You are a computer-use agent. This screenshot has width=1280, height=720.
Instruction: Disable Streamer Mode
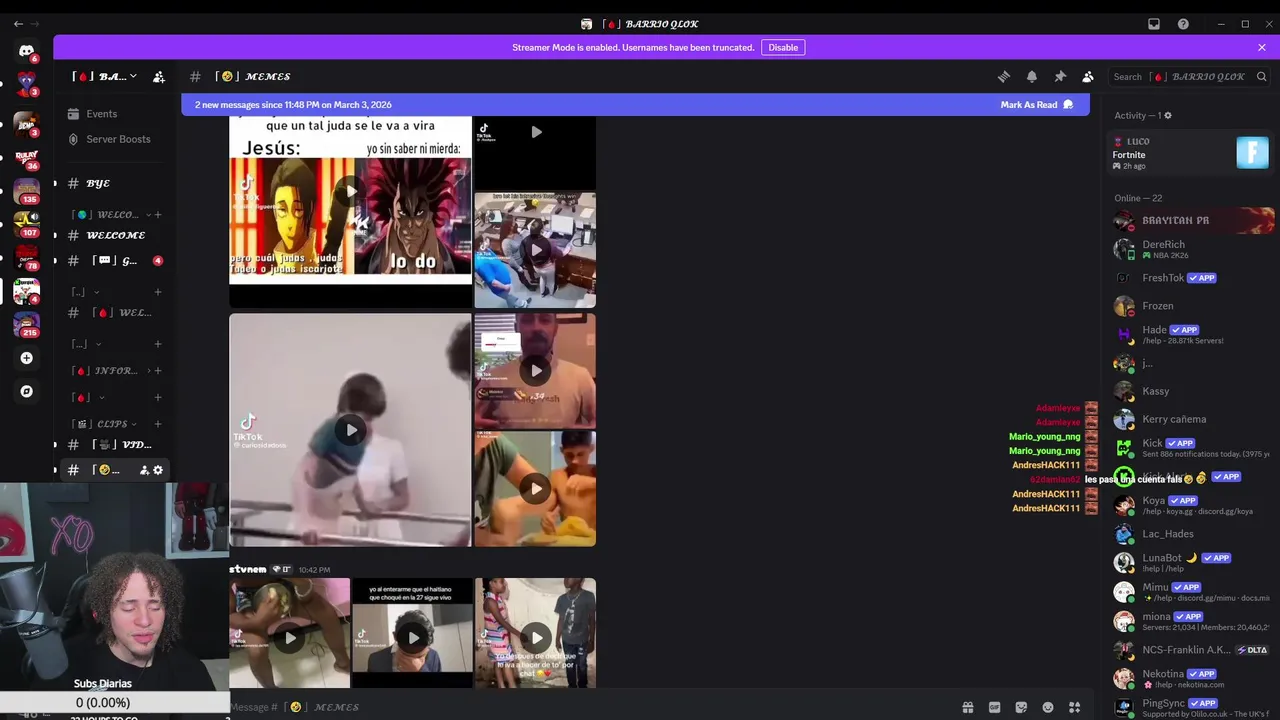(x=783, y=47)
